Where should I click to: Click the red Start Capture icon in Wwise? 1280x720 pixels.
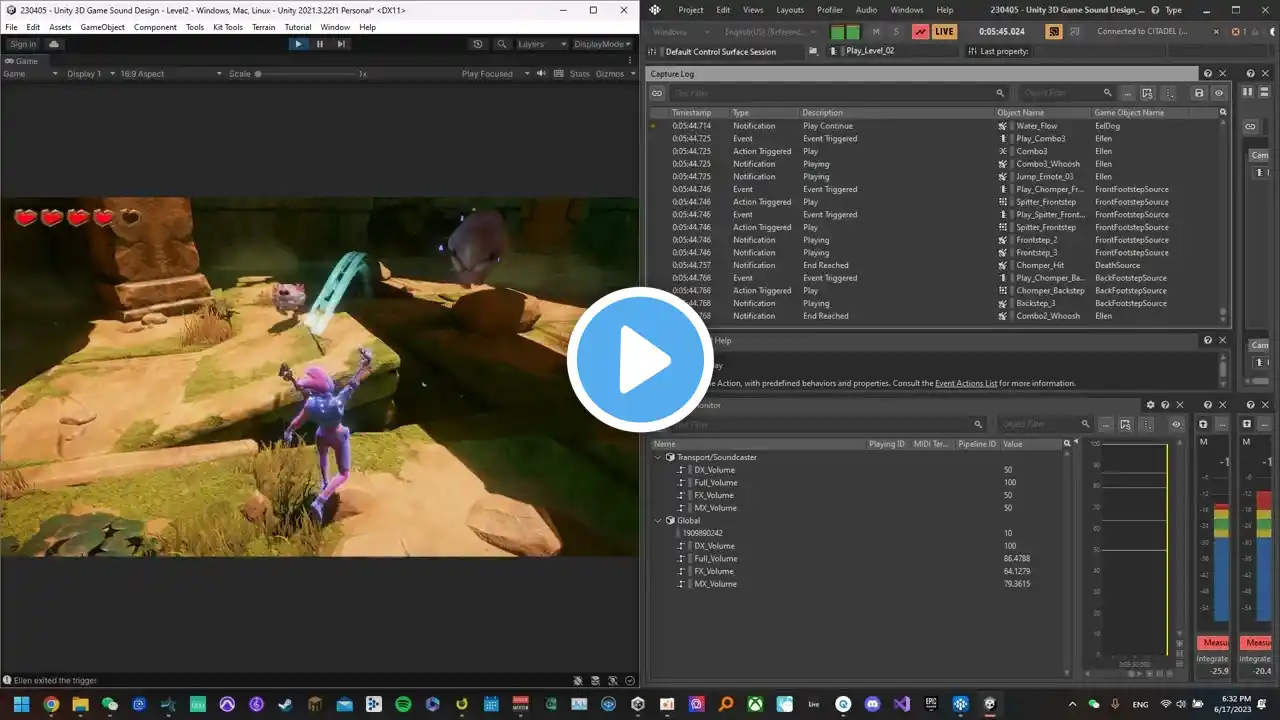[x=920, y=32]
